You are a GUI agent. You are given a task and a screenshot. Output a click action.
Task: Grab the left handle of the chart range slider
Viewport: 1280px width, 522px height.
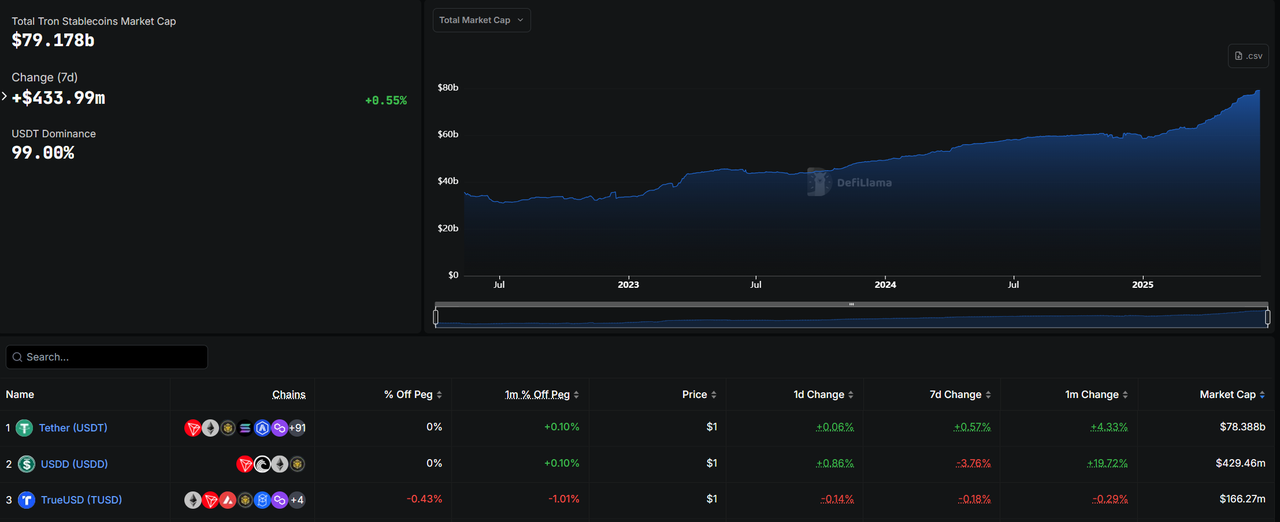pos(436,318)
